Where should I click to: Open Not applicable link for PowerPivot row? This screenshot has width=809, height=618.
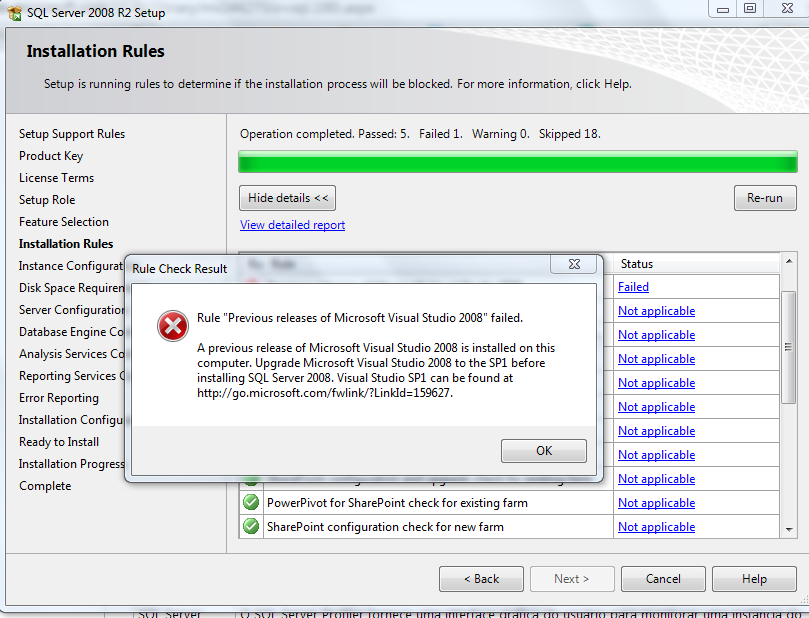pyautogui.click(x=656, y=503)
